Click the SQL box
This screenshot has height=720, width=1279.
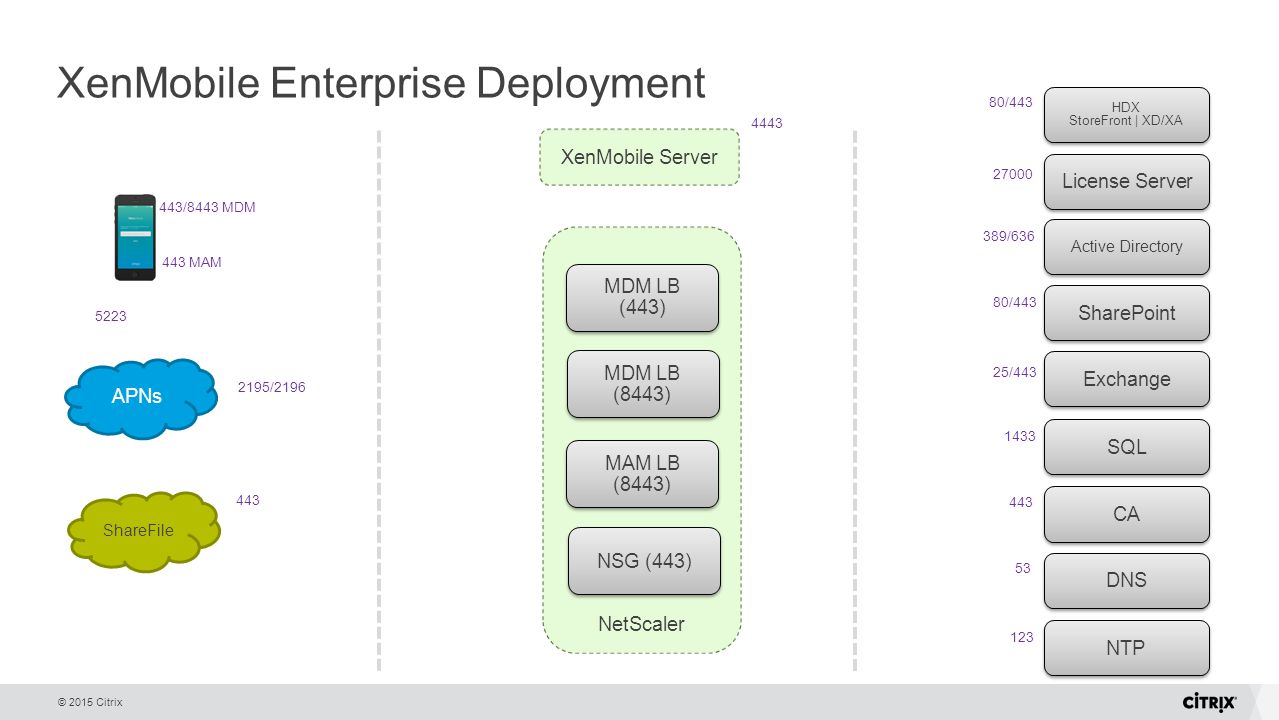1127,447
